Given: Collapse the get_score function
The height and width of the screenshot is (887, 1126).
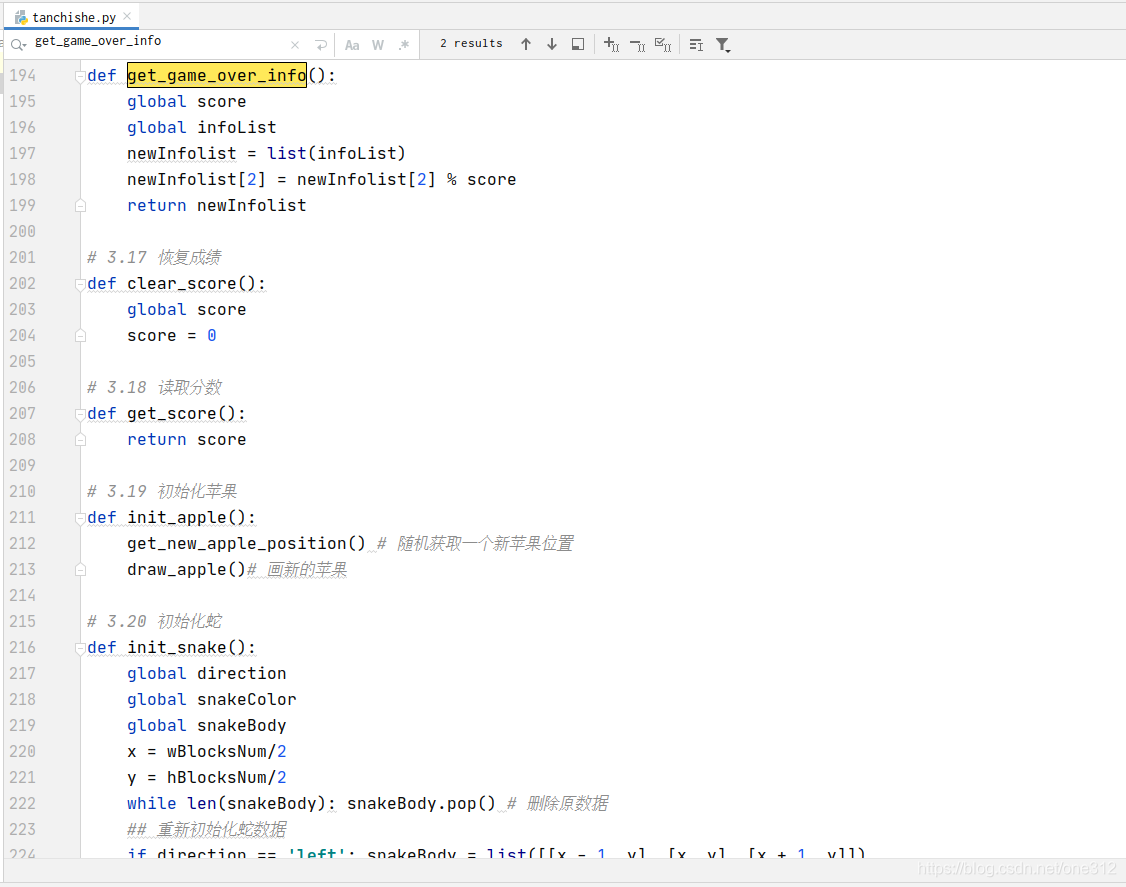Looking at the screenshot, I should click(x=80, y=414).
